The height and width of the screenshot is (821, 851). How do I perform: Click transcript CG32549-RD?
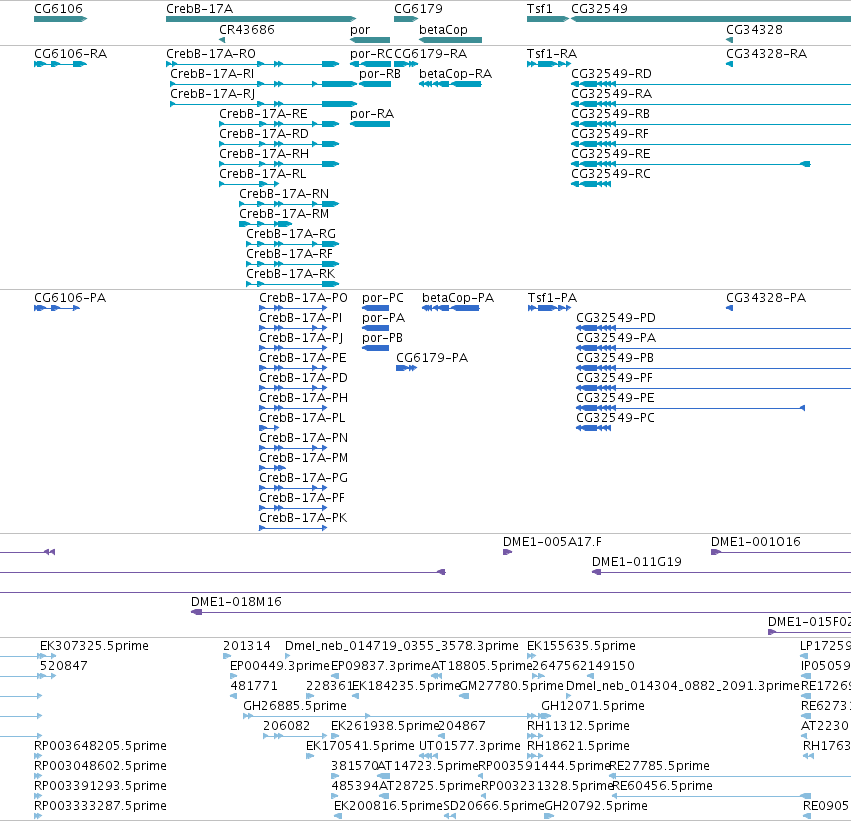[711, 84]
